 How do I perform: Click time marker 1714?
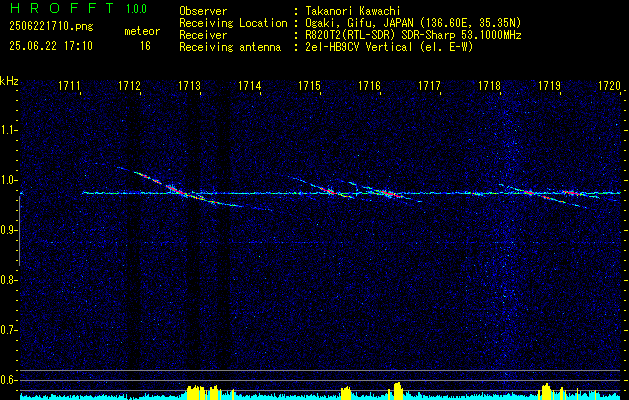[250, 86]
